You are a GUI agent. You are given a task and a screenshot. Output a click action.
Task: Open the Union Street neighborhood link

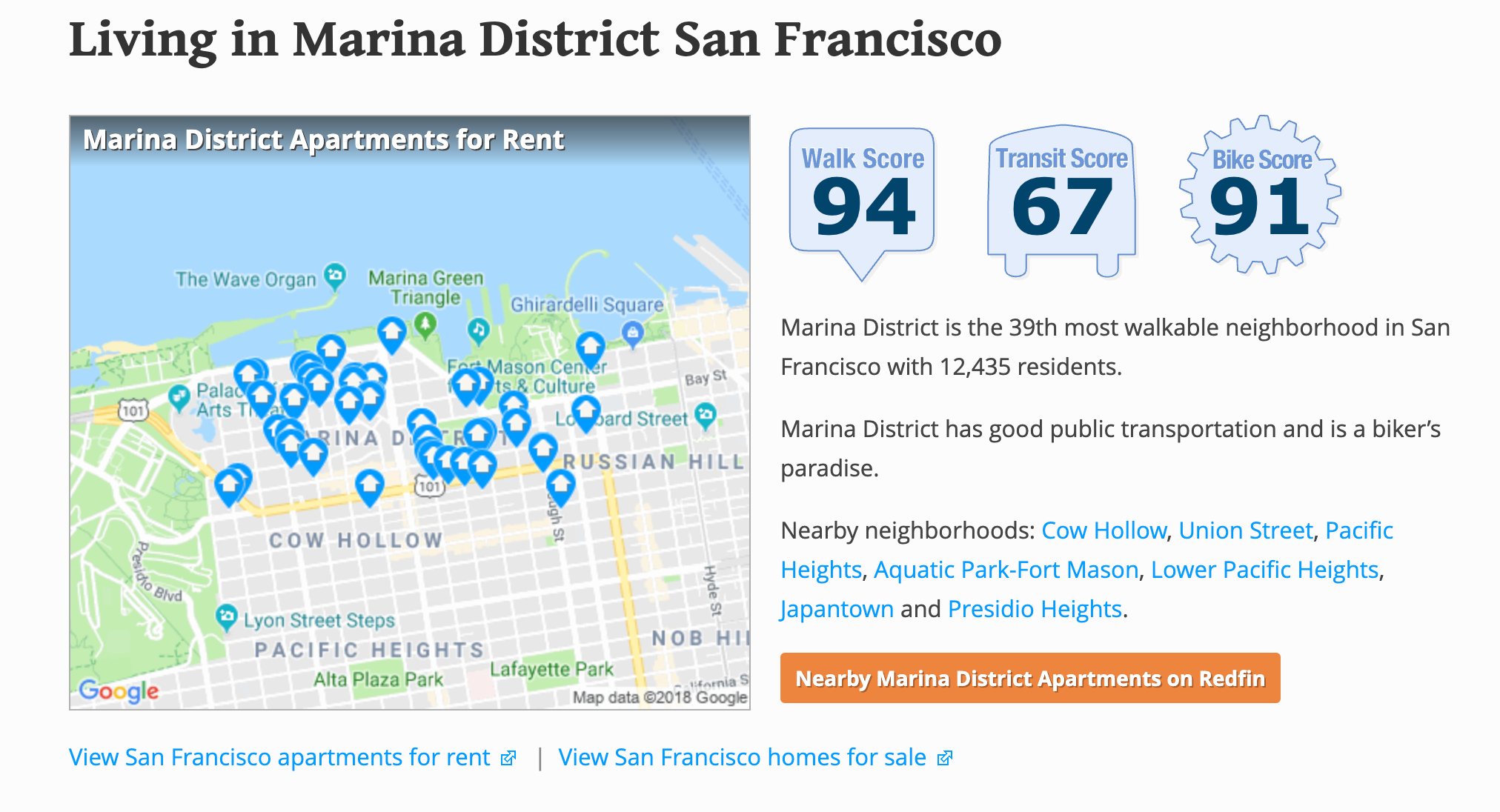(x=1245, y=530)
